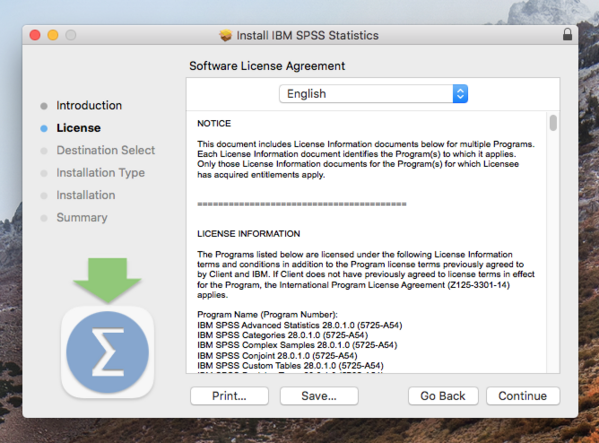Click the license text scrollbar thumb

pos(553,123)
